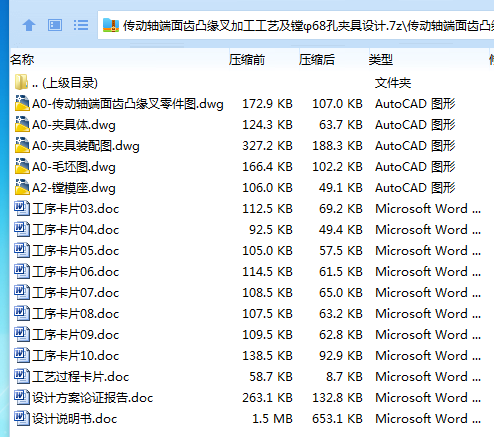Click the icon of A2-镗模座.dwg

(x=22, y=187)
